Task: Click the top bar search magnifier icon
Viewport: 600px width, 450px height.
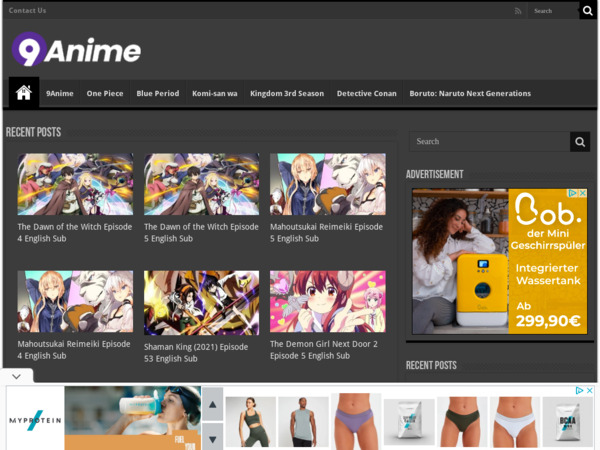Action: click(587, 11)
